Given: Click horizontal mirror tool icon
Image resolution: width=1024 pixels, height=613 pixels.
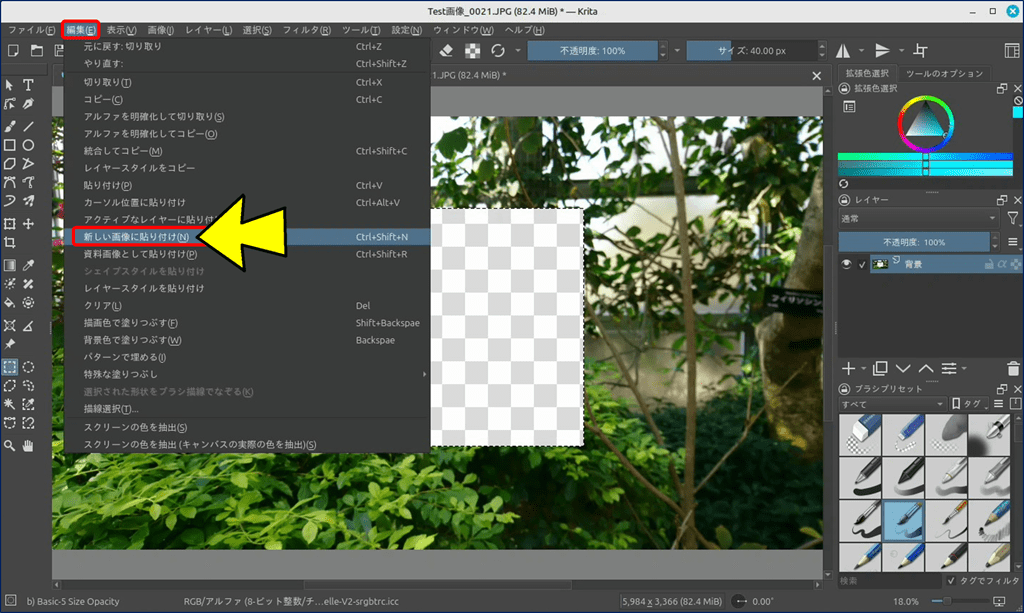Looking at the screenshot, I should [842, 50].
